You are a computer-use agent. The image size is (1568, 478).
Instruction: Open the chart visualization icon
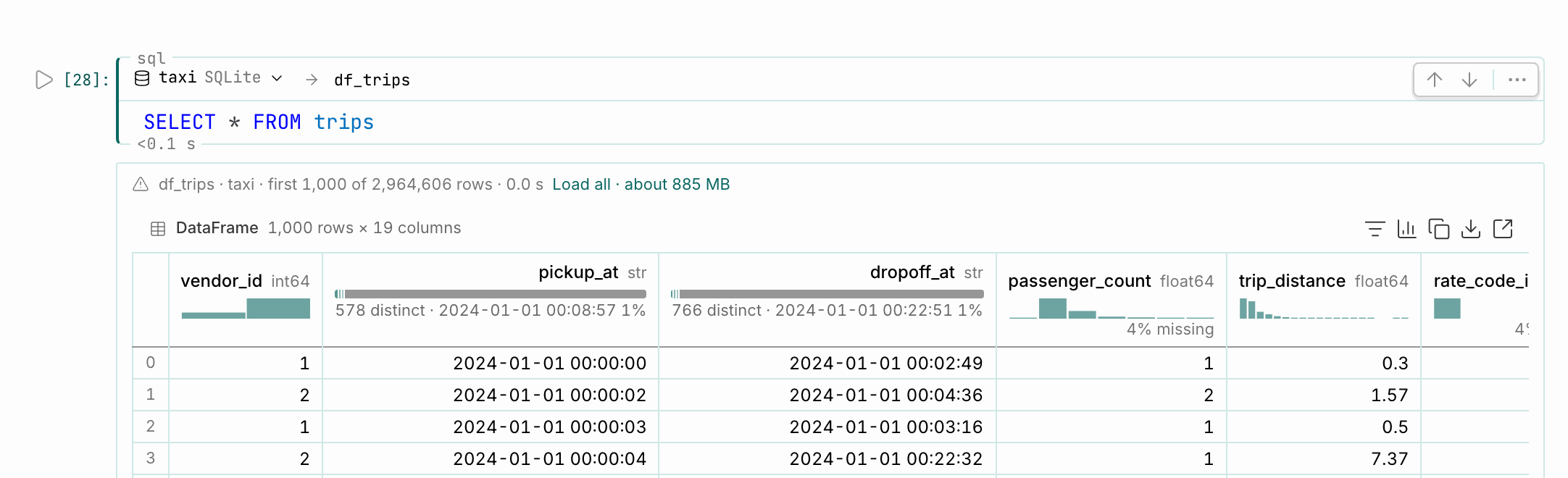pos(1406,229)
